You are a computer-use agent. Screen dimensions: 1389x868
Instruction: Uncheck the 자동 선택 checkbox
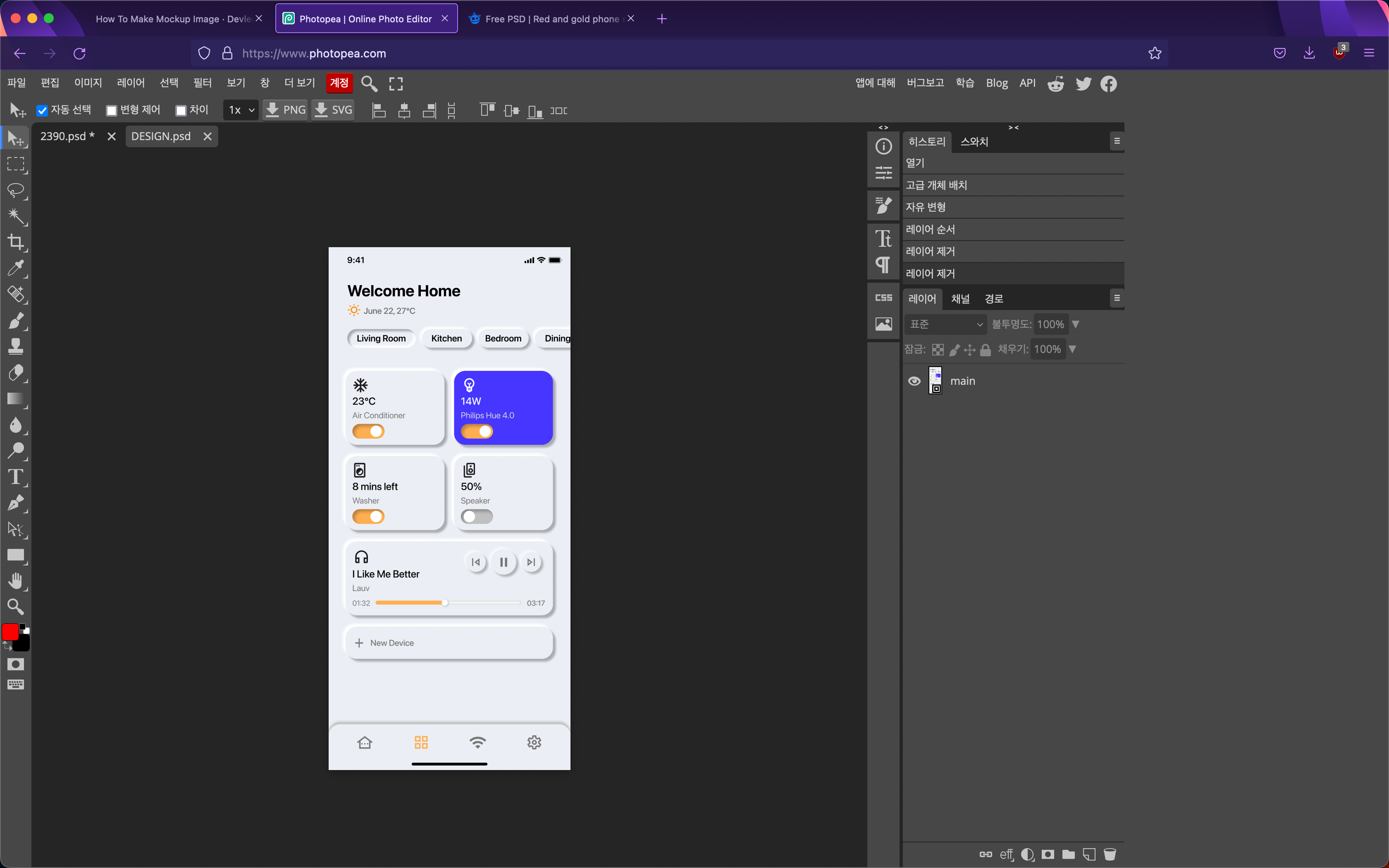pos(42,110)
